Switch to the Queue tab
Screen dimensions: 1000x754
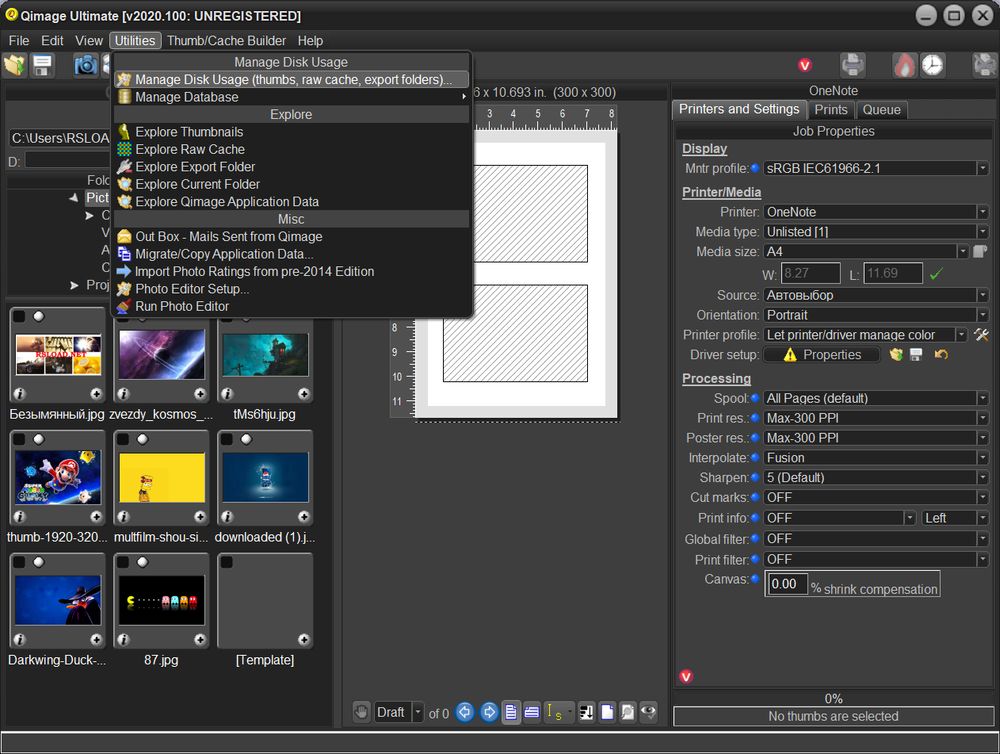pyautogui.click(x=881, y=110)
